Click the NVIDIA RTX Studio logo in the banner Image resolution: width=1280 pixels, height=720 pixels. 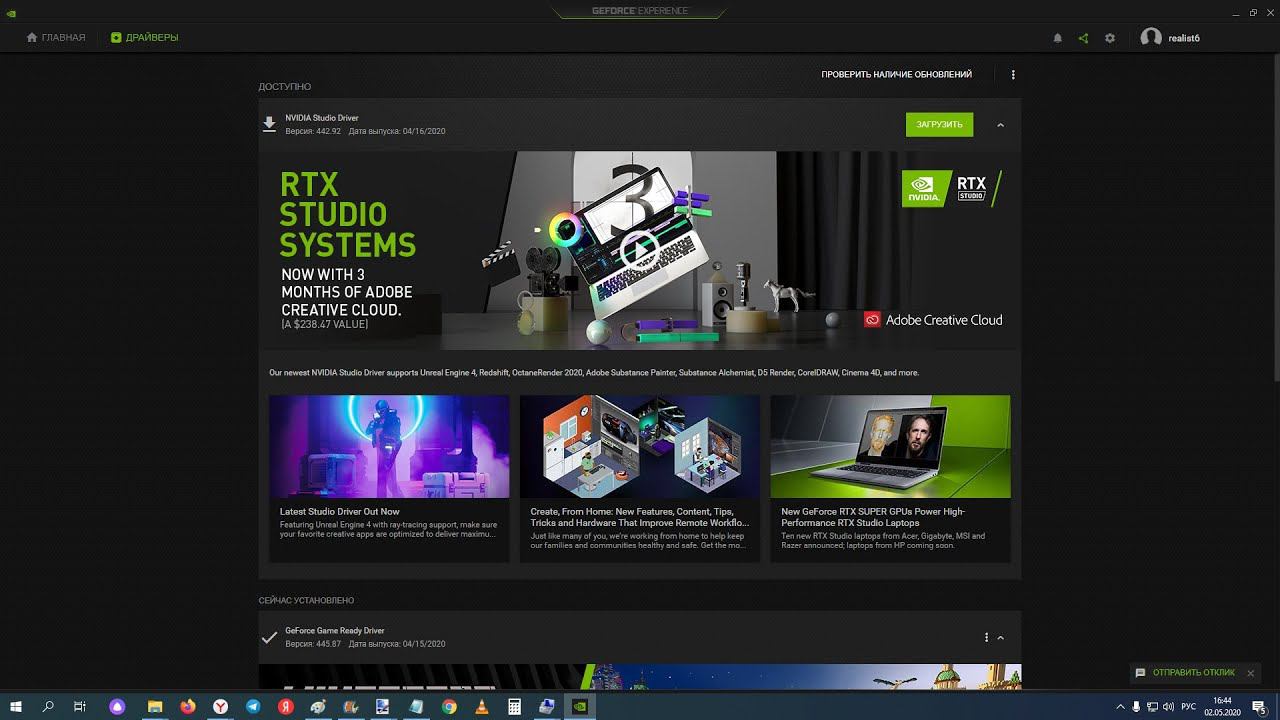(x=951, y=188)
